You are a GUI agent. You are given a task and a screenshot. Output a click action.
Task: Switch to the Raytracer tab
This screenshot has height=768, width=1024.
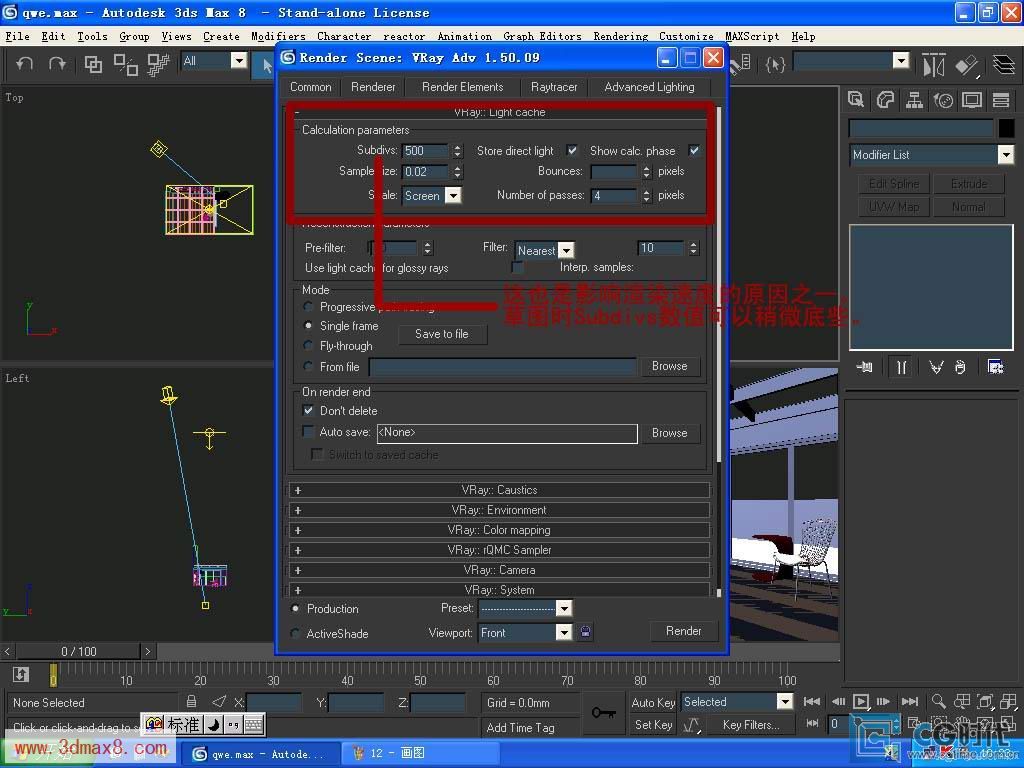click(554, 87)
